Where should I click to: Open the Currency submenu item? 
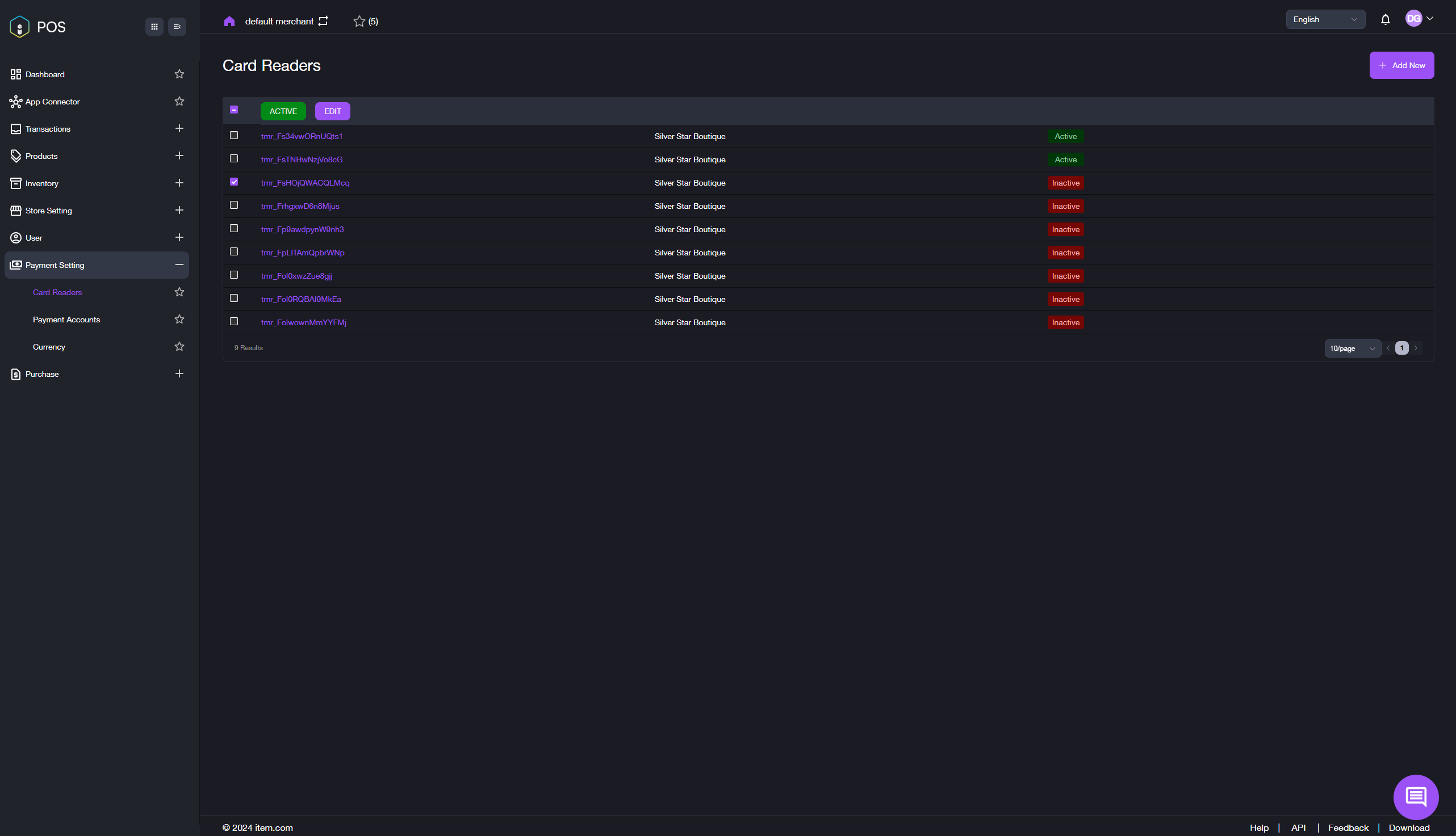[x=49, y=347]
